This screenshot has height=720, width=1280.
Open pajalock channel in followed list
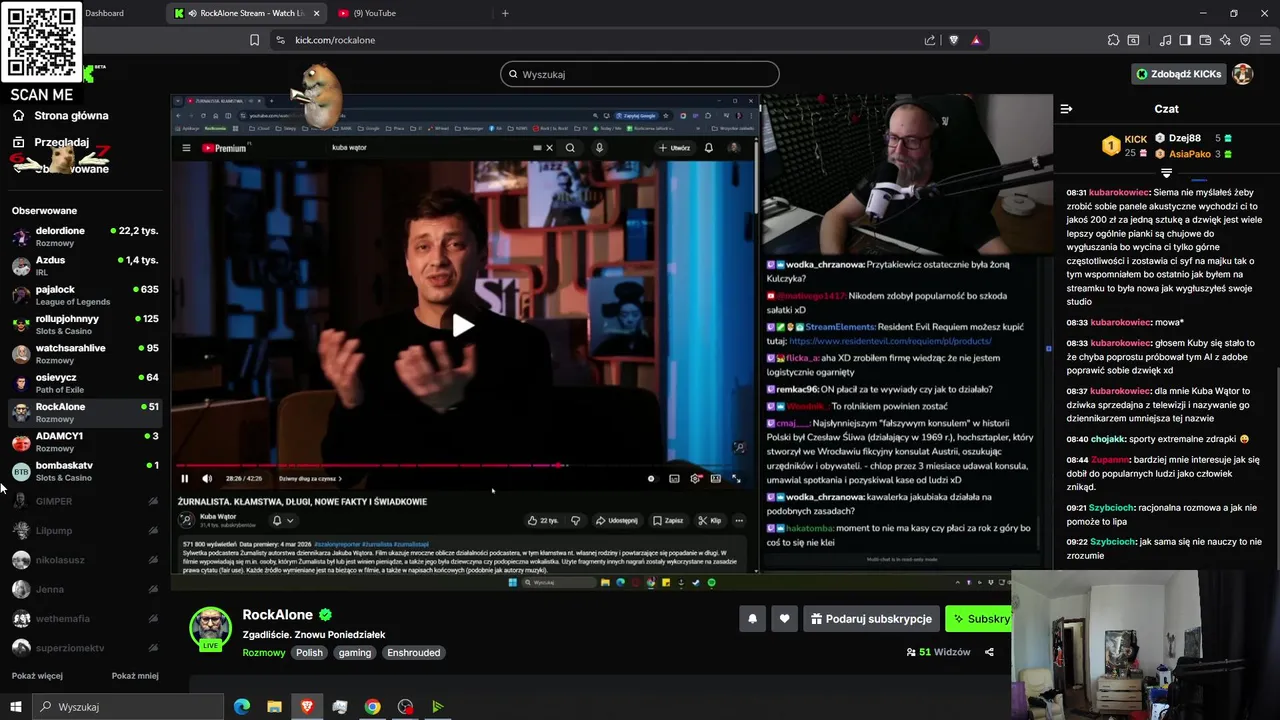pyautogui.click(x=85, y=295)
